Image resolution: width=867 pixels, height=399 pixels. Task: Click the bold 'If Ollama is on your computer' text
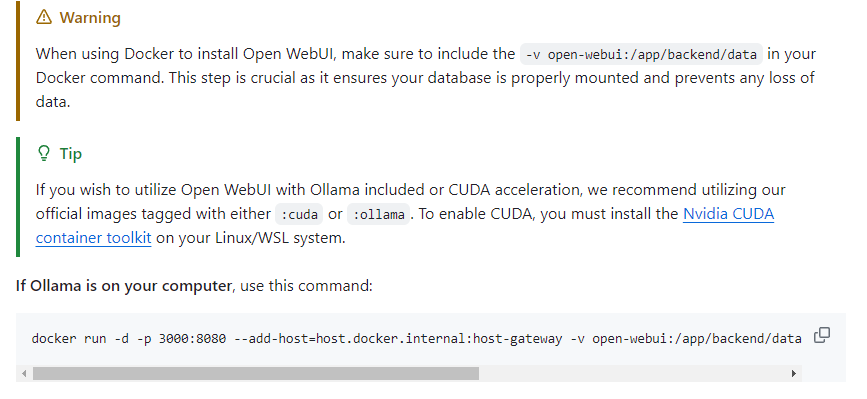[x=124, y=286]
